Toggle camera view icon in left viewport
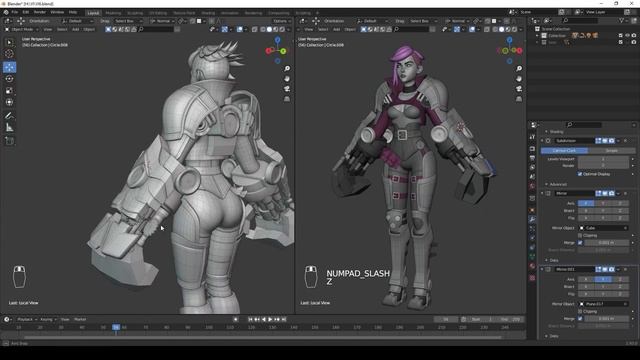640x360 pixels. tap(287, 89)
